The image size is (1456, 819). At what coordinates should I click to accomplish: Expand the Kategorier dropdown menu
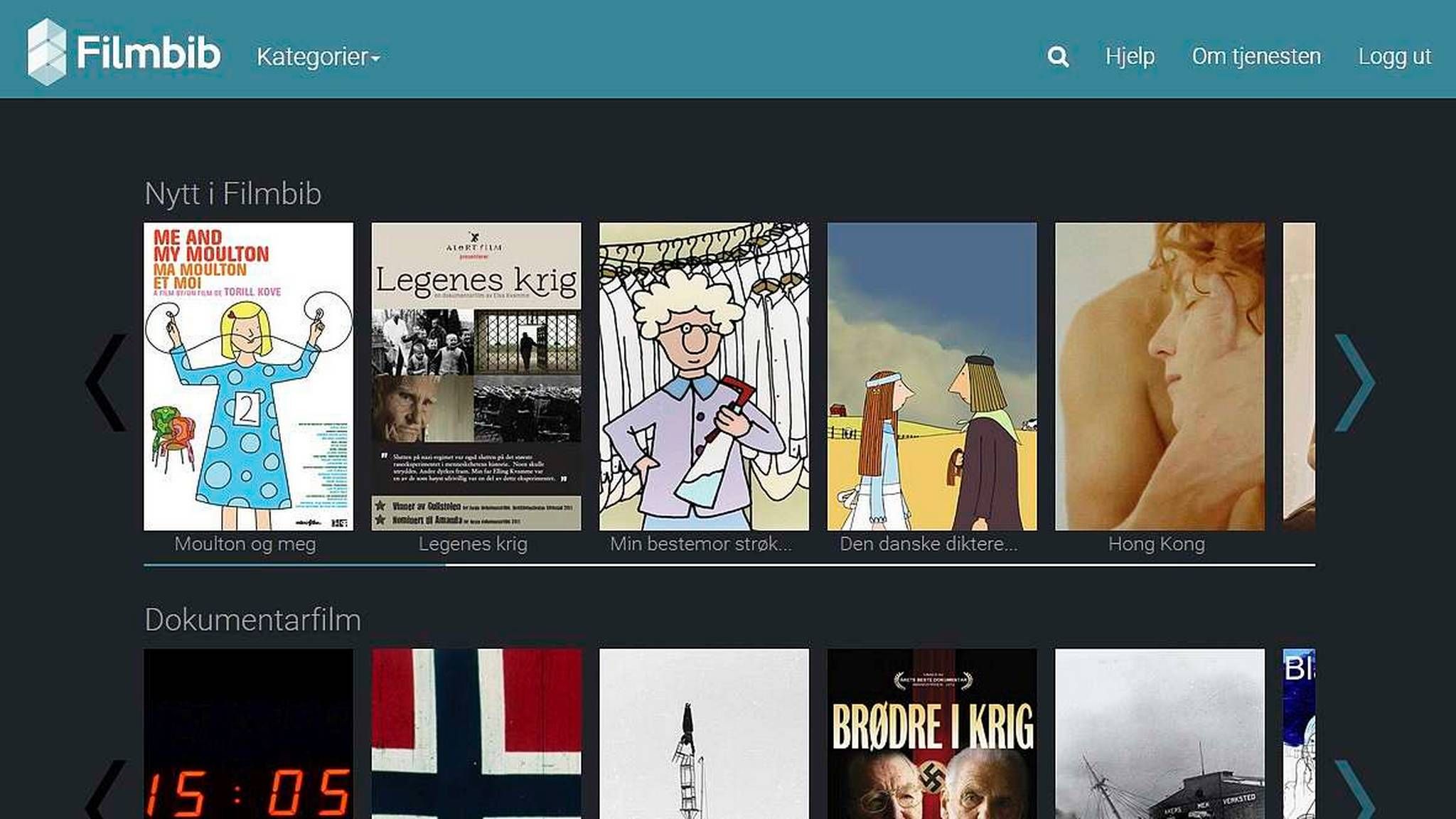coord(318,57)
